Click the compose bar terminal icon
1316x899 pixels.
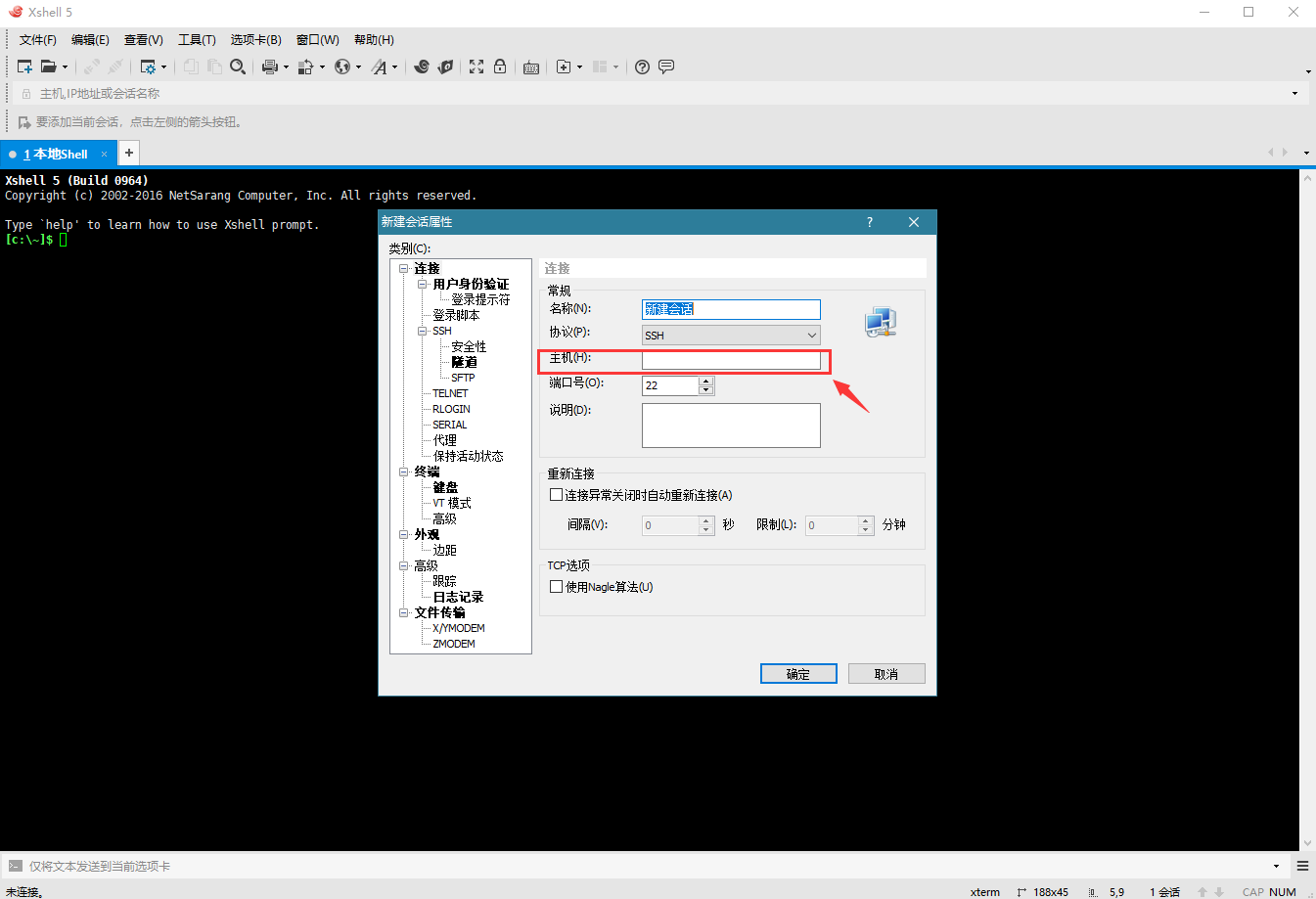click(x=15, y=866)
